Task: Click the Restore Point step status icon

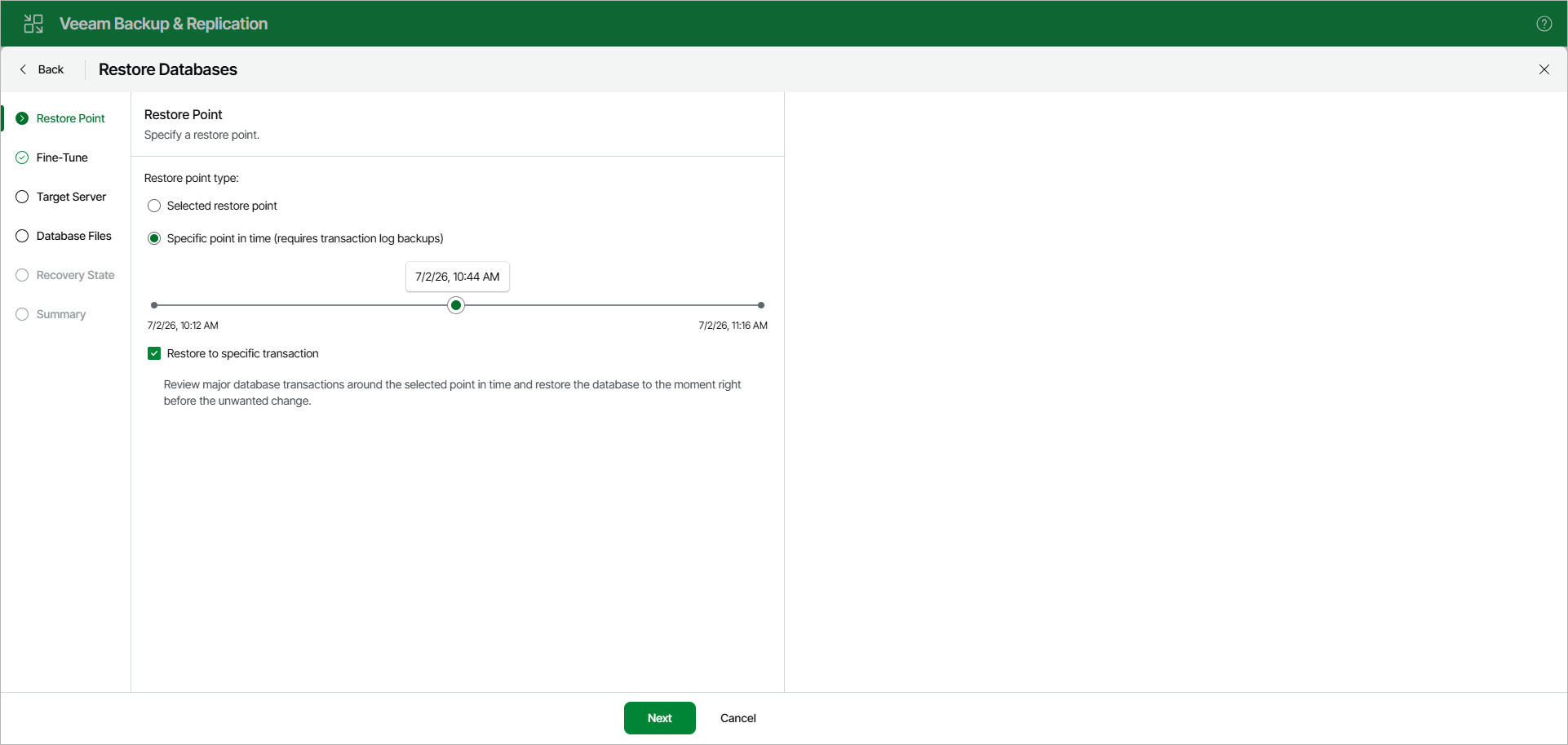Action: pos(22,118)
